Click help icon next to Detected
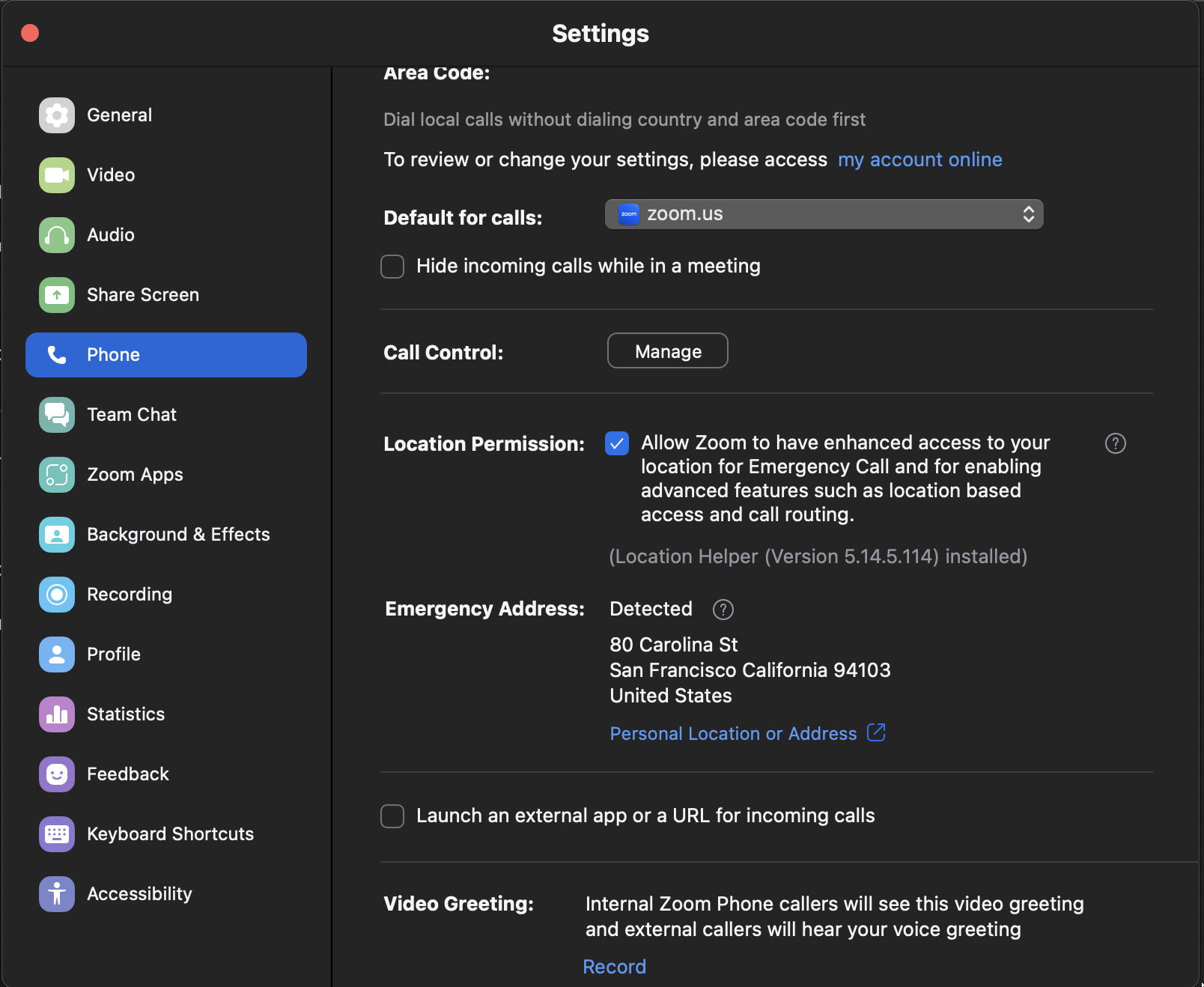Screen dimensions: 1204x987 tap(723, 610)
